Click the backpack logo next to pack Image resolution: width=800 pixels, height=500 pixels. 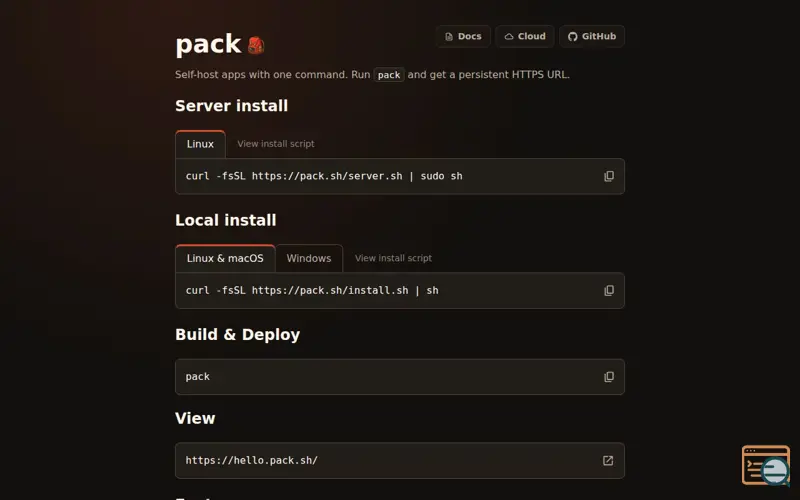tap(256, 45)
